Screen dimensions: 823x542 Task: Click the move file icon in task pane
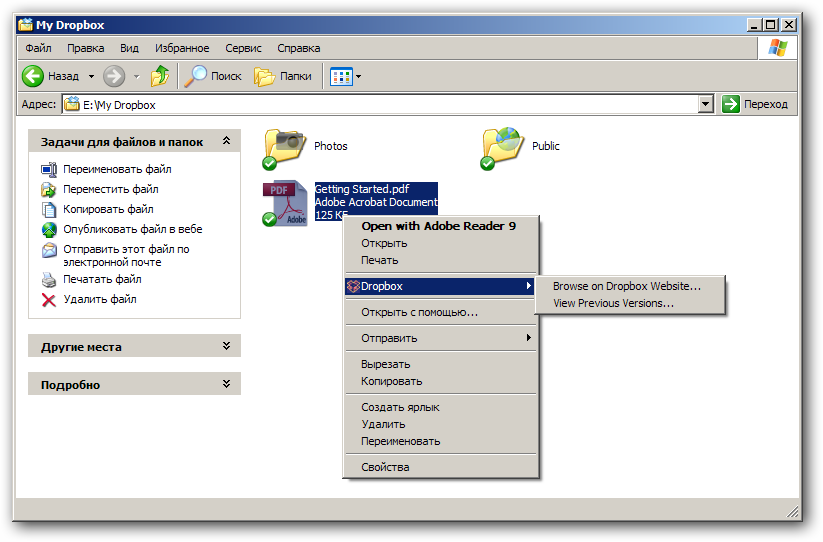pos(49,189)
